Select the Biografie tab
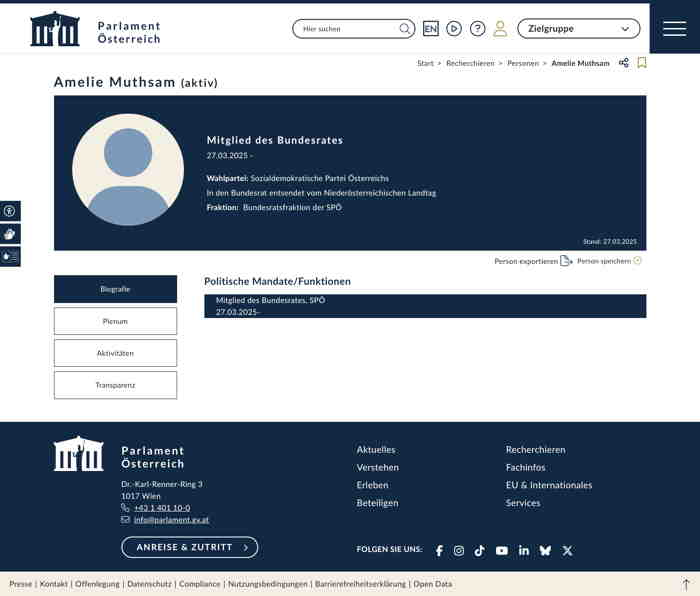The image size is (700, 596). (x=115, y=289)
